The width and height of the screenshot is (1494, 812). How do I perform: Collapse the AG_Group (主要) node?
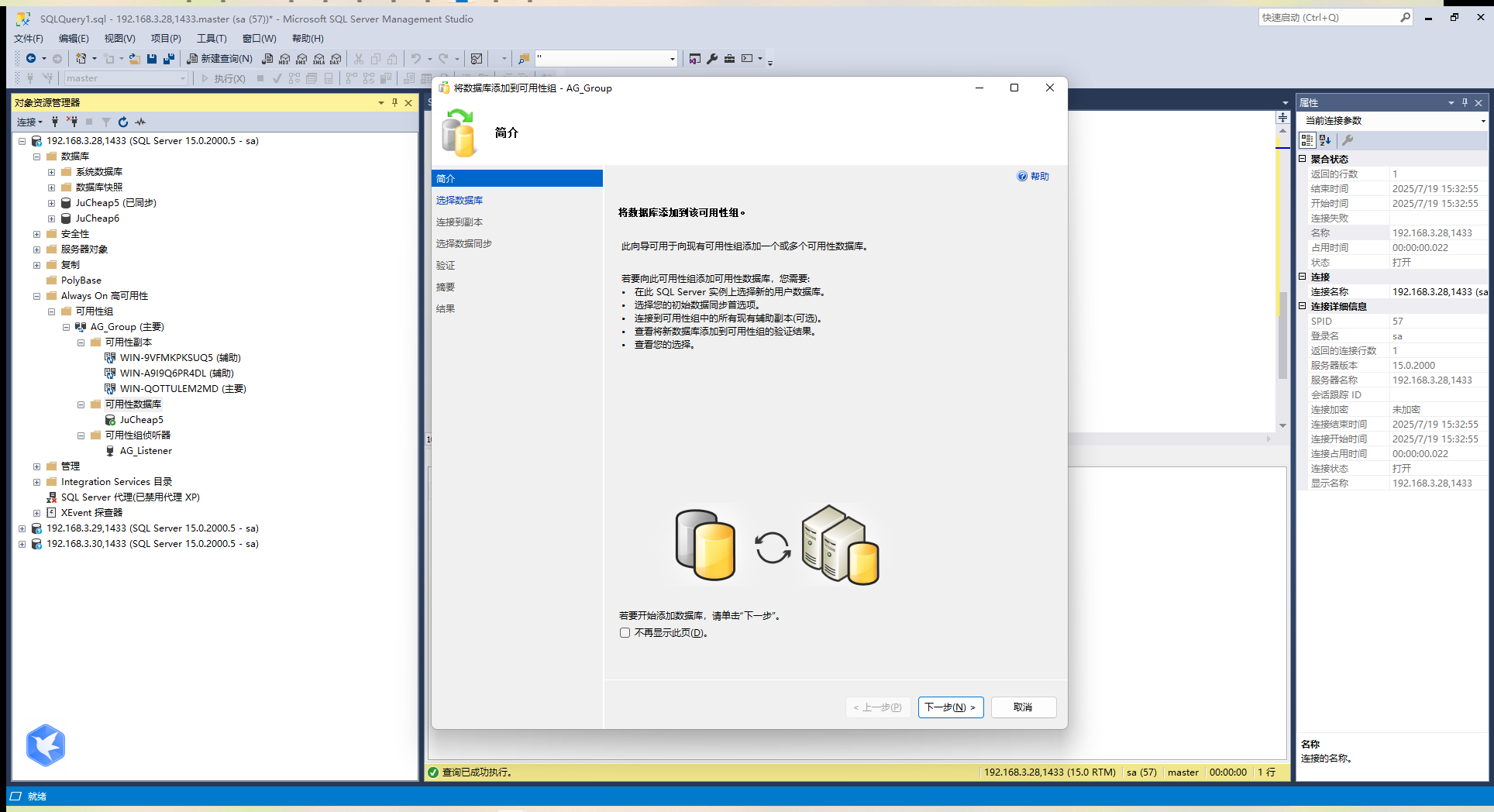click(66, 327)
